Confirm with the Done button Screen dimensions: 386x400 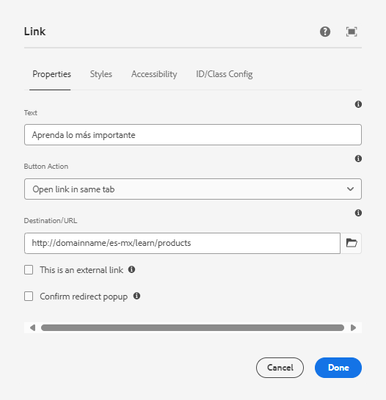[338, 368]
